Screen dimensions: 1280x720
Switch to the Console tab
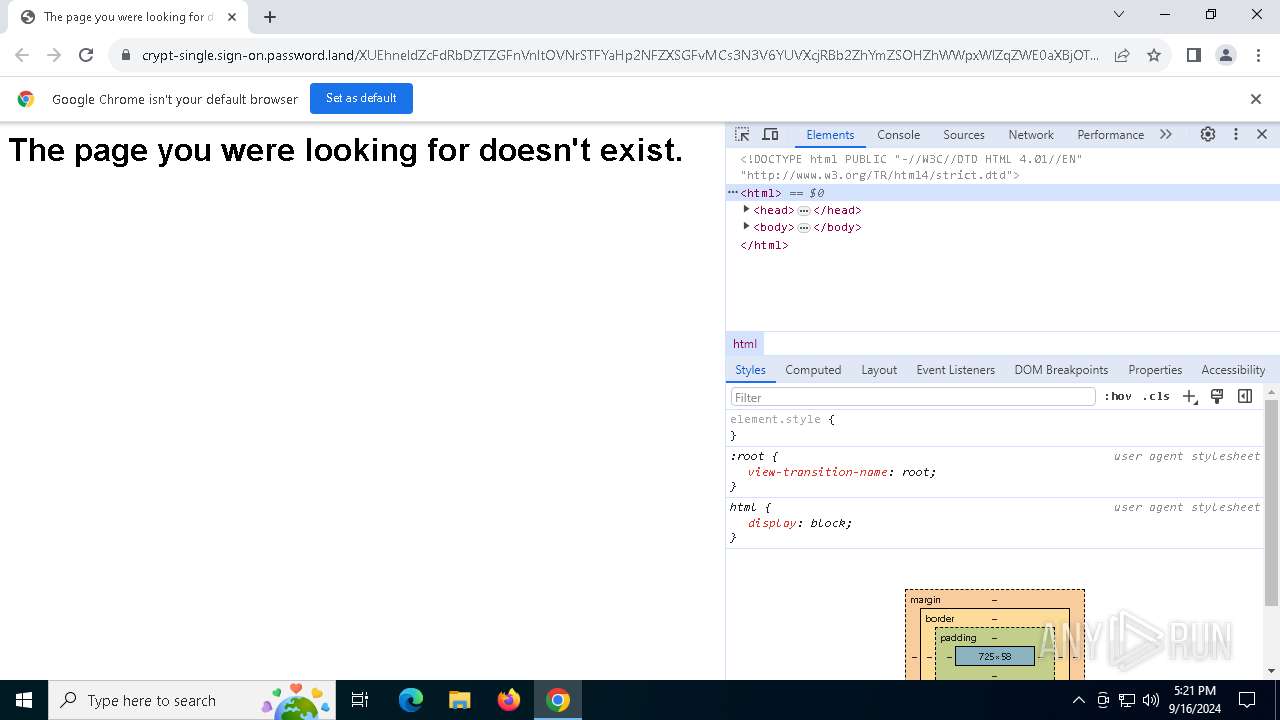898,135
